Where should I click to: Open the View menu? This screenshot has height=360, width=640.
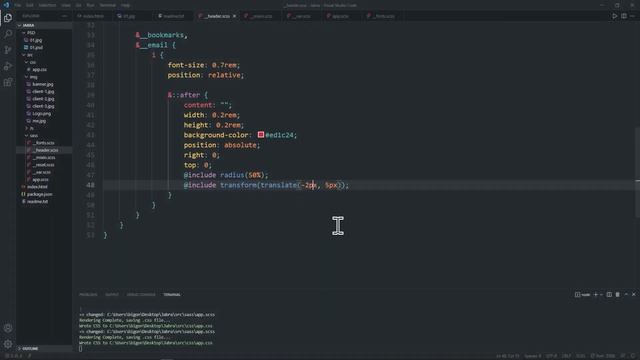(x=66, y=5)
